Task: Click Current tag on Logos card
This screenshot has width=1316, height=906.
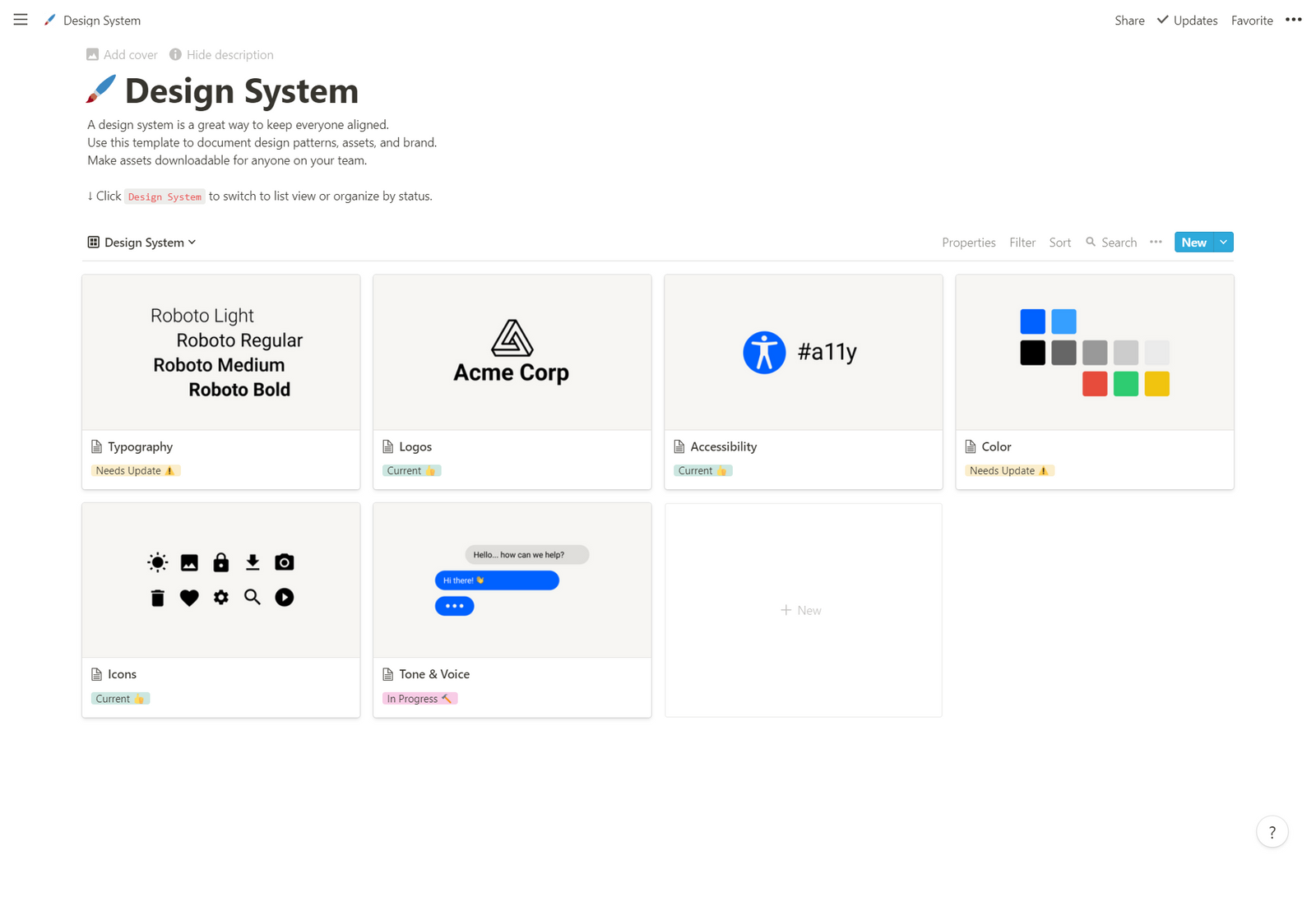Action: pos(412,470)
